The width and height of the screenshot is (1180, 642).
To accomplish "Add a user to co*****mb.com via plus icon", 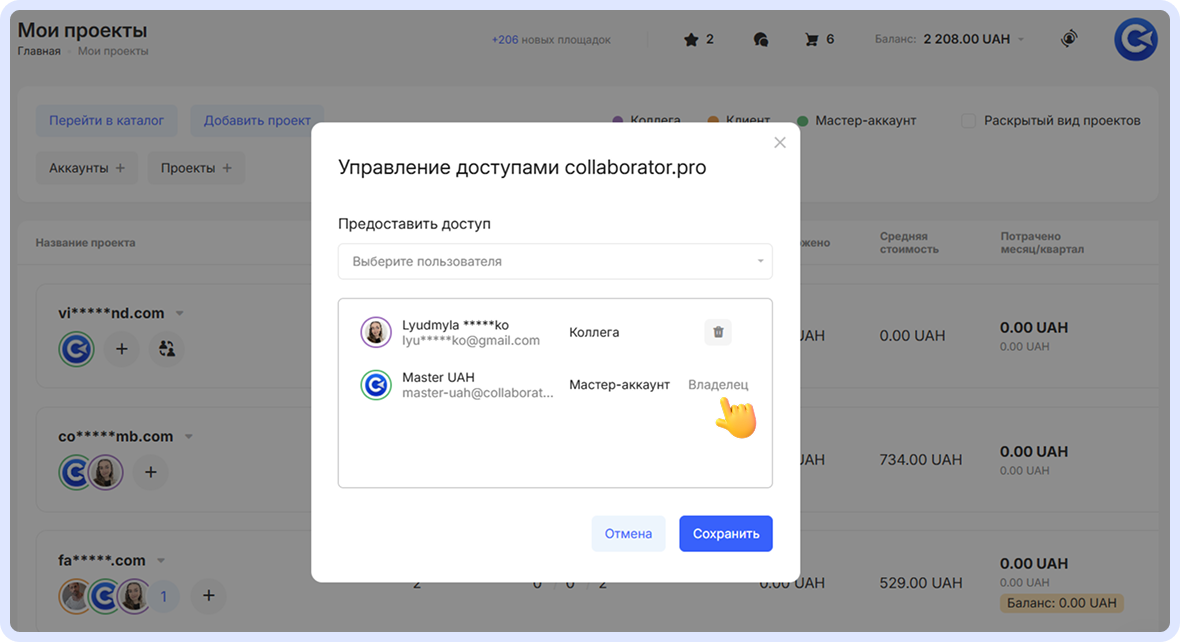I will point(151,471).
